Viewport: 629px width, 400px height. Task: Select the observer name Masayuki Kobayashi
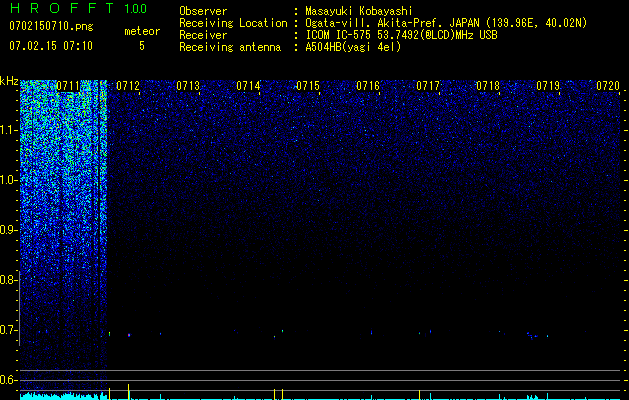tap(359, 11)
